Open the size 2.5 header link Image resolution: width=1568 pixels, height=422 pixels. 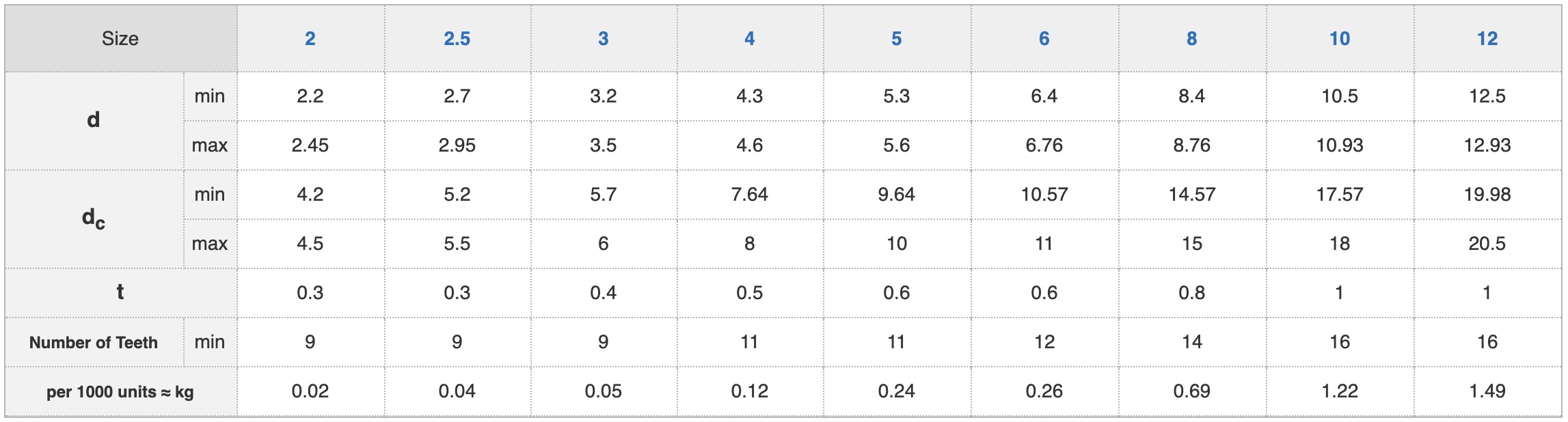(x=457, y=39)
